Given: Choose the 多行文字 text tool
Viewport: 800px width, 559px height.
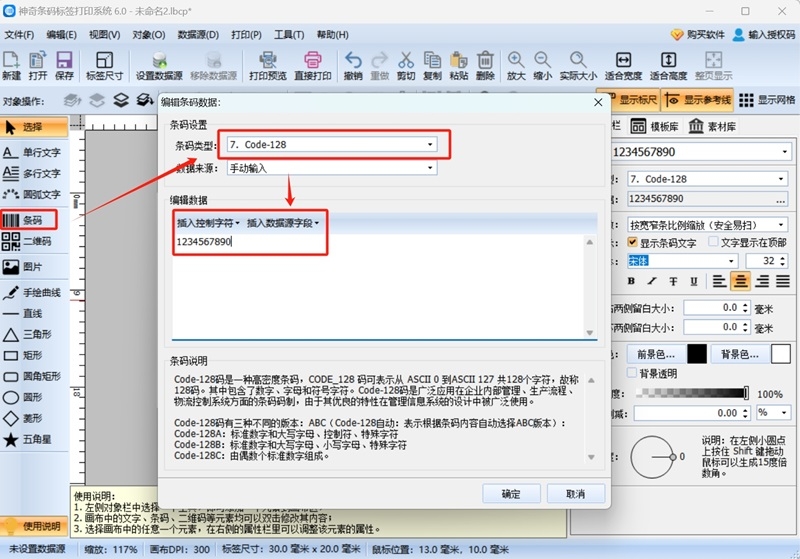Looking at the screenshot, I should pos(32,173).
